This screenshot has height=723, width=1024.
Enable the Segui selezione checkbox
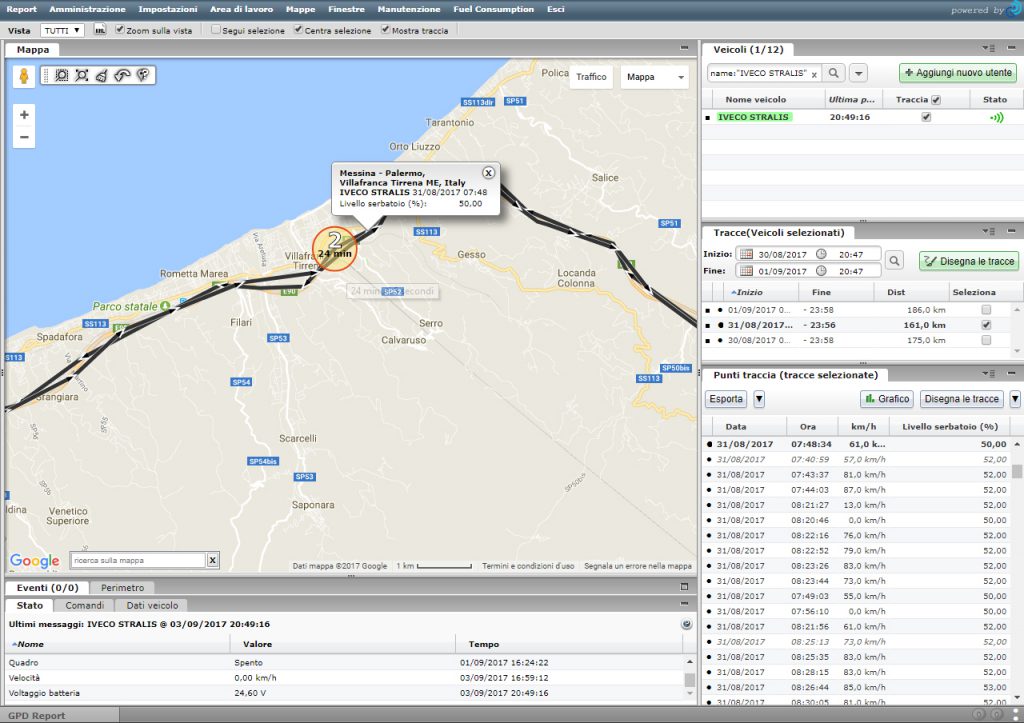coord(216,30)
